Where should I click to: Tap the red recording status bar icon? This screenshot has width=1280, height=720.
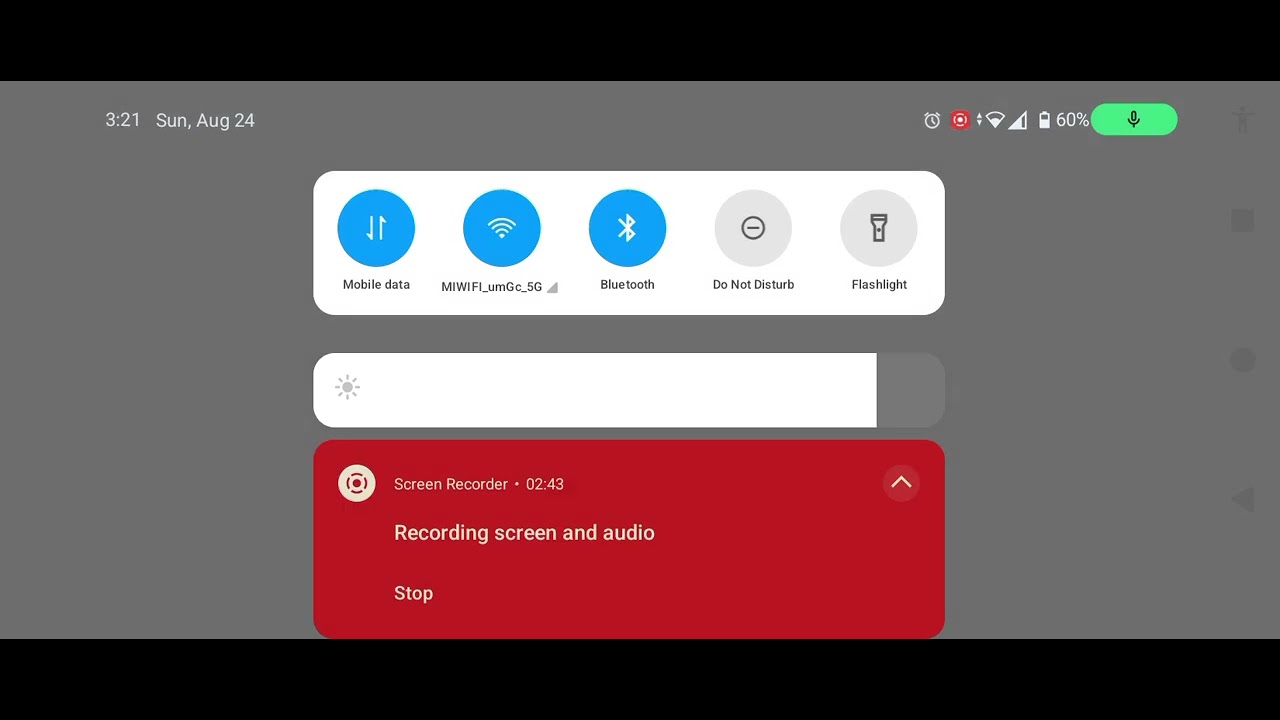tap(960, 120)
